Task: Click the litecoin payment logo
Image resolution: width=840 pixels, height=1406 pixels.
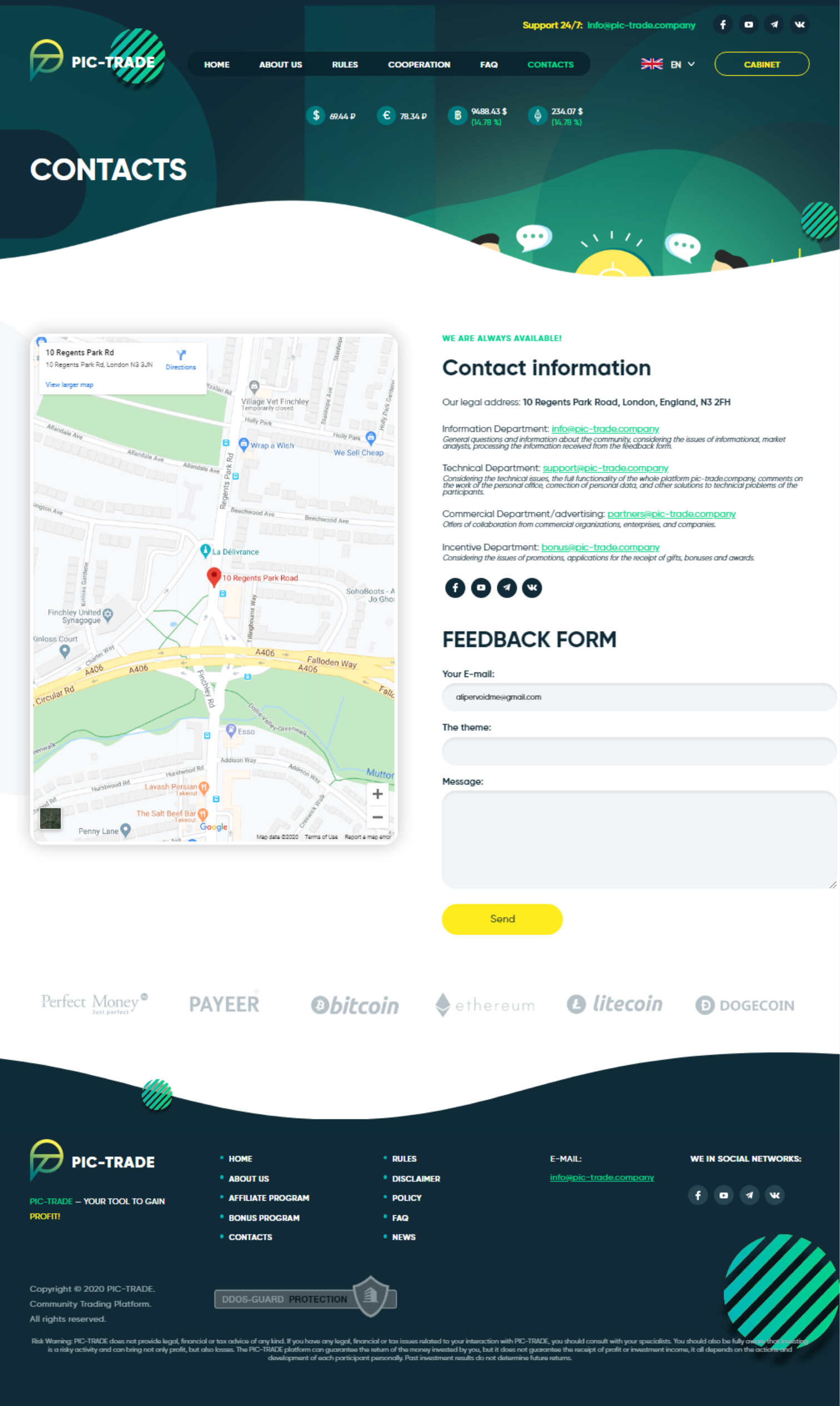Action: (615, 1003)
